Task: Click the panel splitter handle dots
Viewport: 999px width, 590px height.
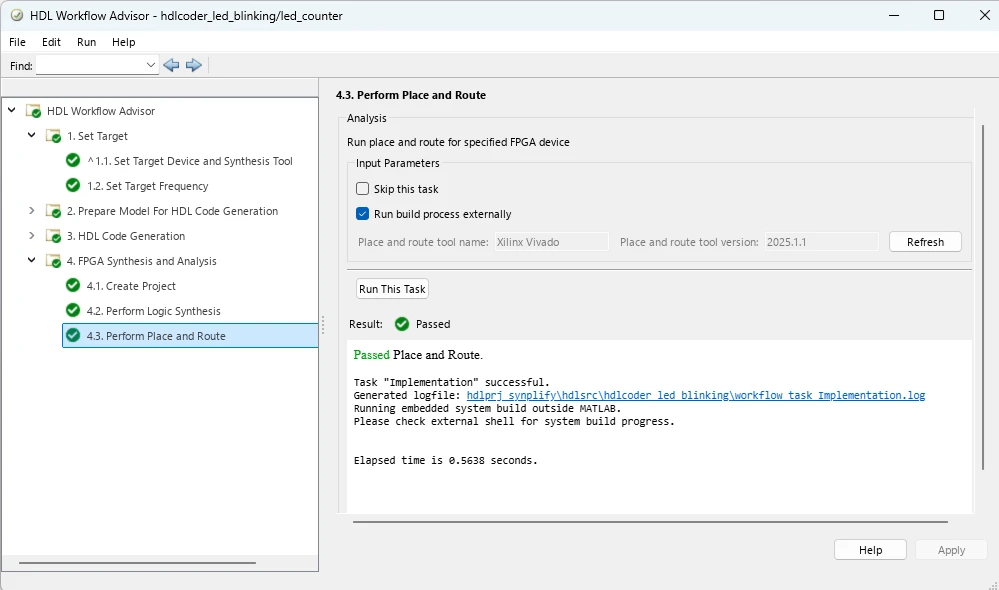Action: [x=323, y=325]
